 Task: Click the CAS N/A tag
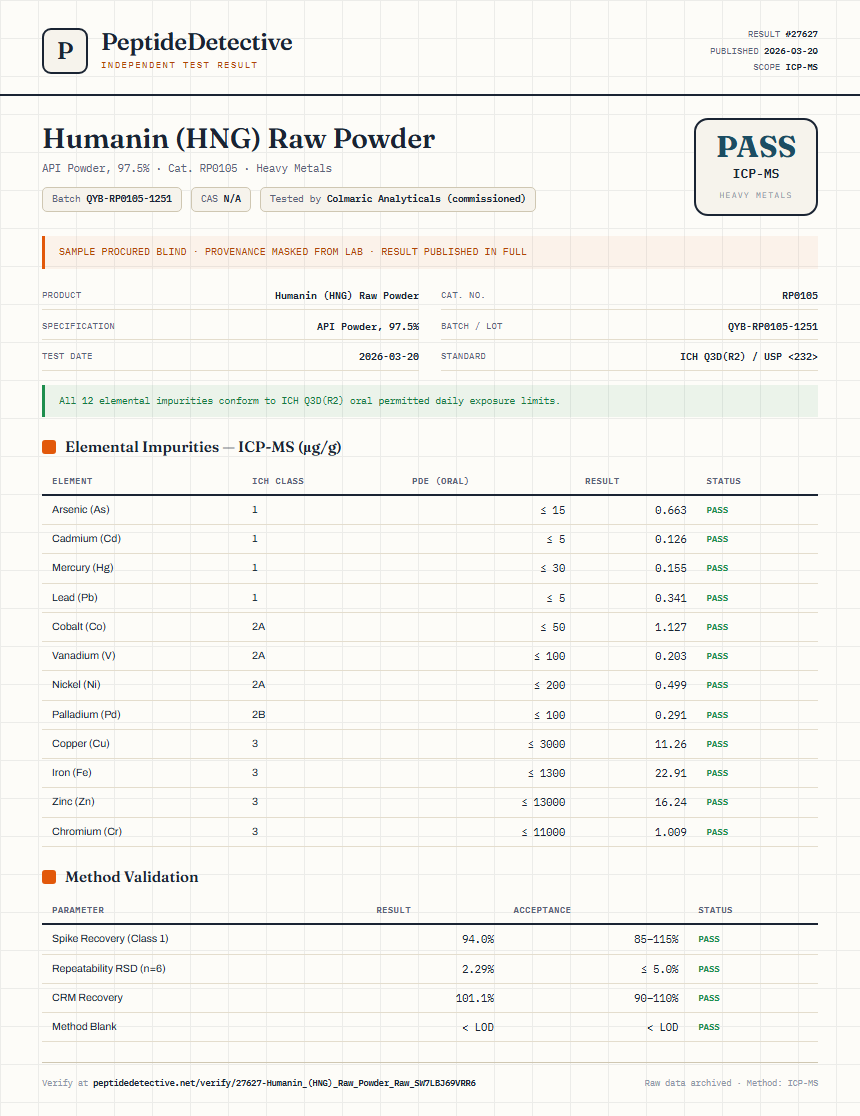click(x=221, y=199)
